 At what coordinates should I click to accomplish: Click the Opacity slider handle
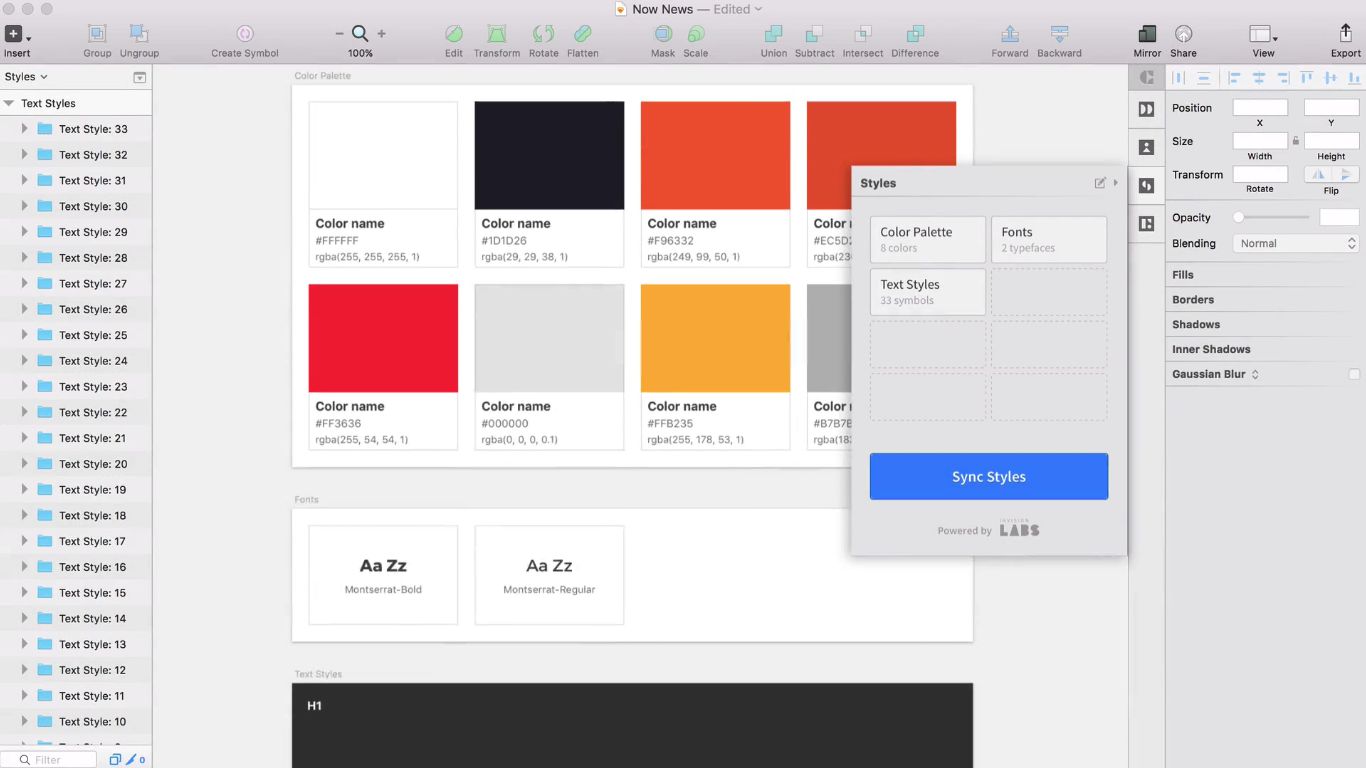click(x=1239, y=217)
